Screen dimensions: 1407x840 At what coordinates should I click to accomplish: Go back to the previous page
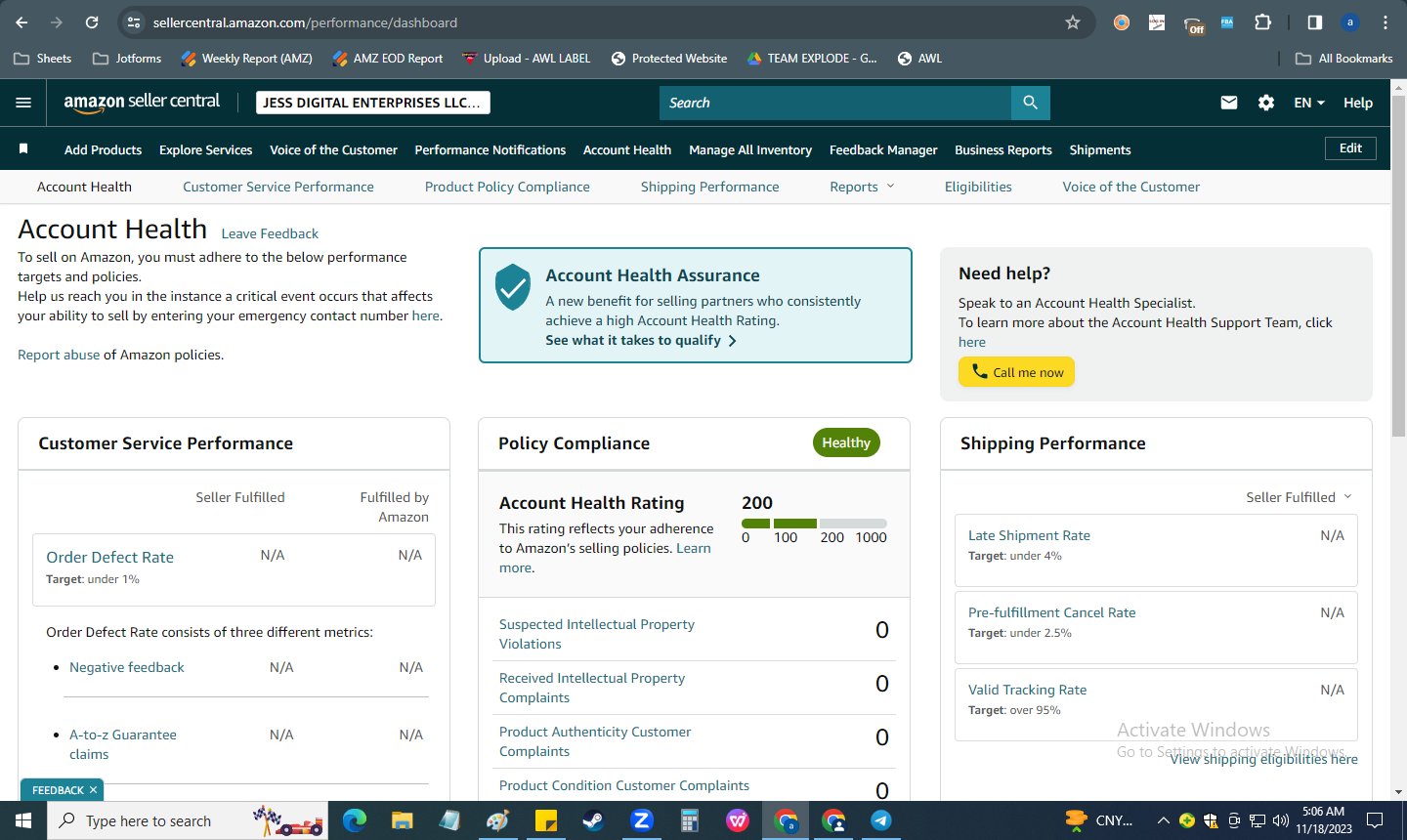[22, 22]
